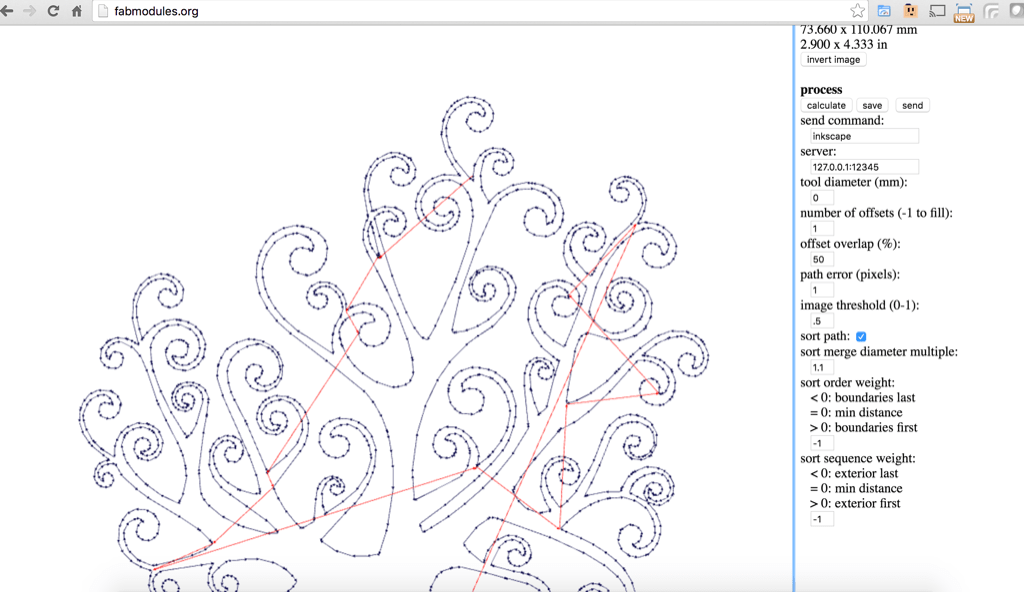Image resolution: width=1024 pixels, height=592 pixels.
Task: Click the 'path error (pixels):' label
Action: pos(850,274)
